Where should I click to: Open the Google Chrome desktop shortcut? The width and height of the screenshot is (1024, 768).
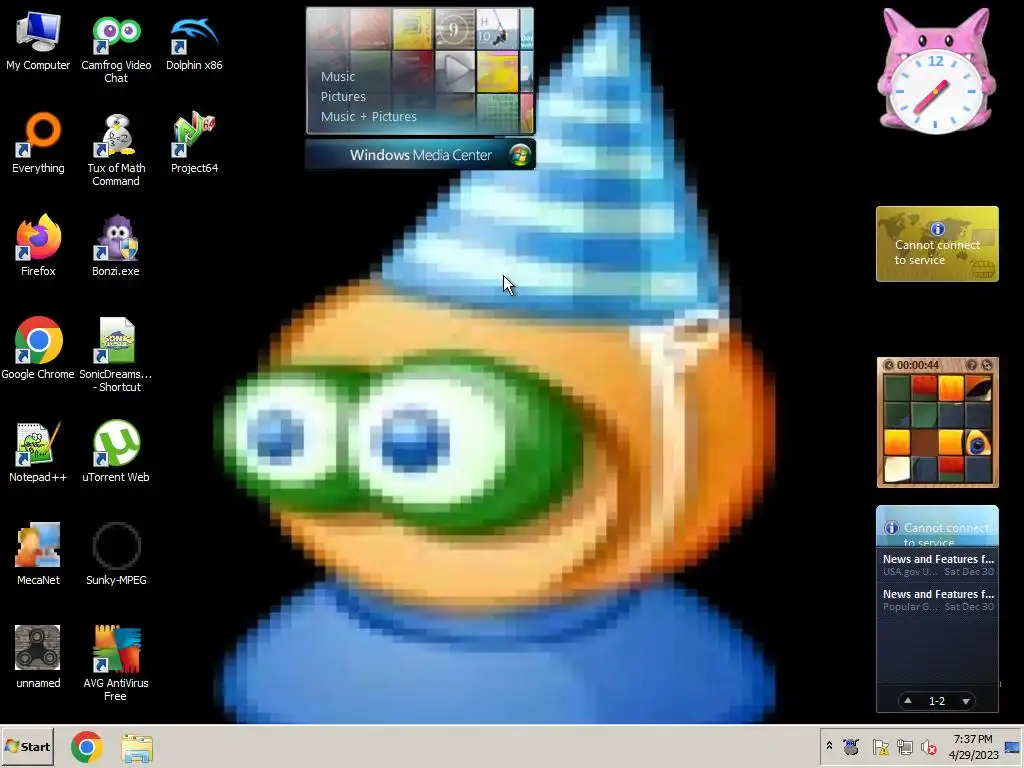point(38,349)
